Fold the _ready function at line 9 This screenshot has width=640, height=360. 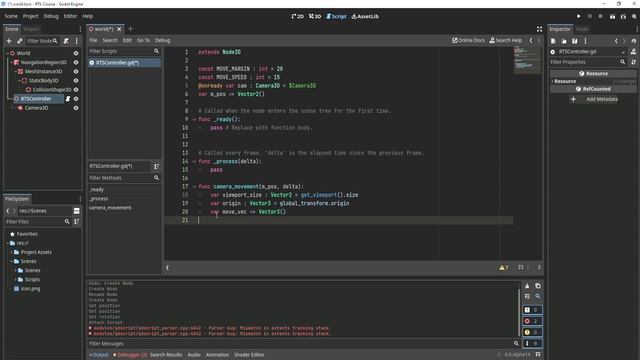(194, 120)
